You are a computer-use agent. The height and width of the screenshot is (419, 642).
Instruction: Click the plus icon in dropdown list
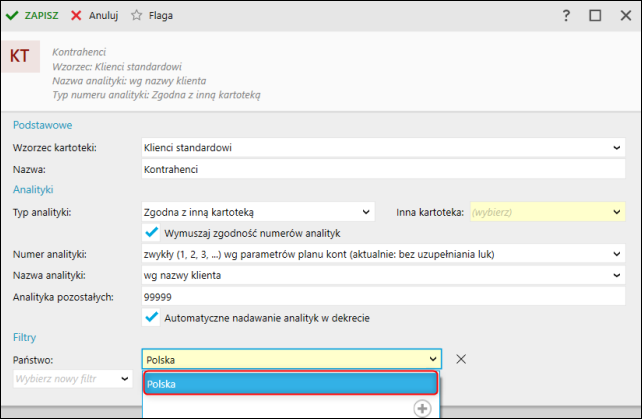click(x=422, y=408)
